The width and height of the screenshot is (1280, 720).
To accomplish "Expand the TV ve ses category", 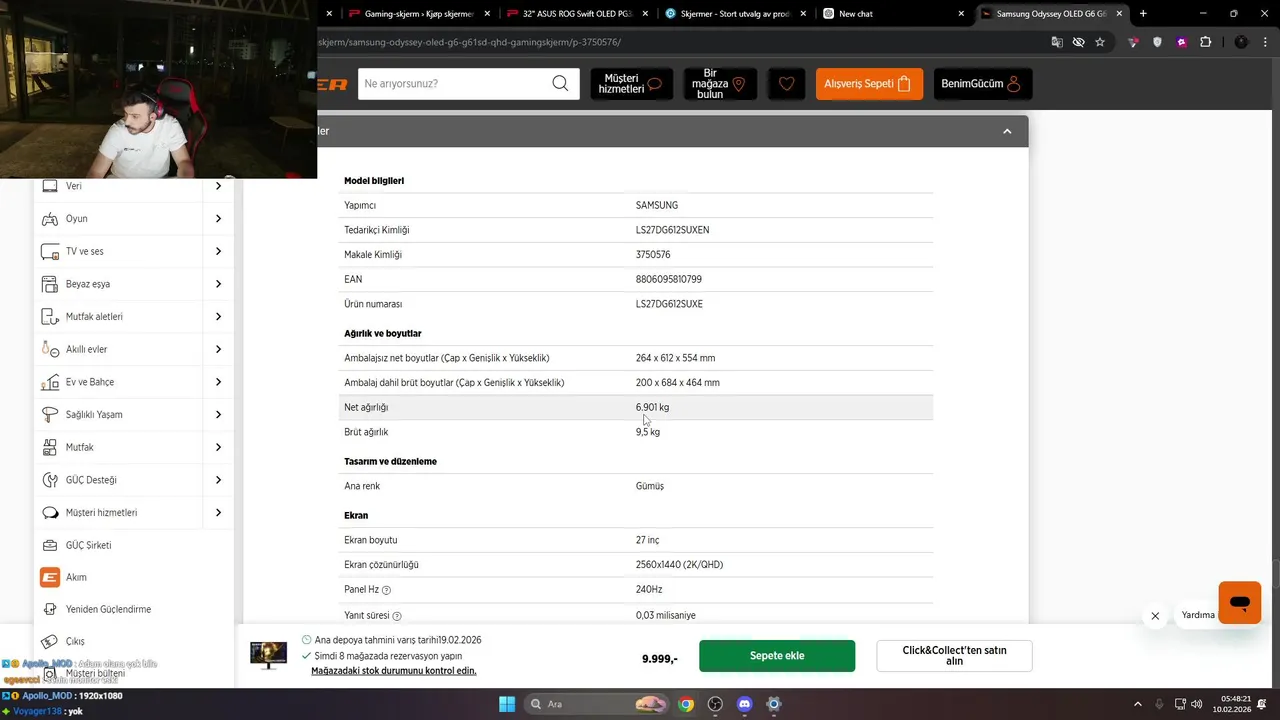I will (x=218, y=251).
